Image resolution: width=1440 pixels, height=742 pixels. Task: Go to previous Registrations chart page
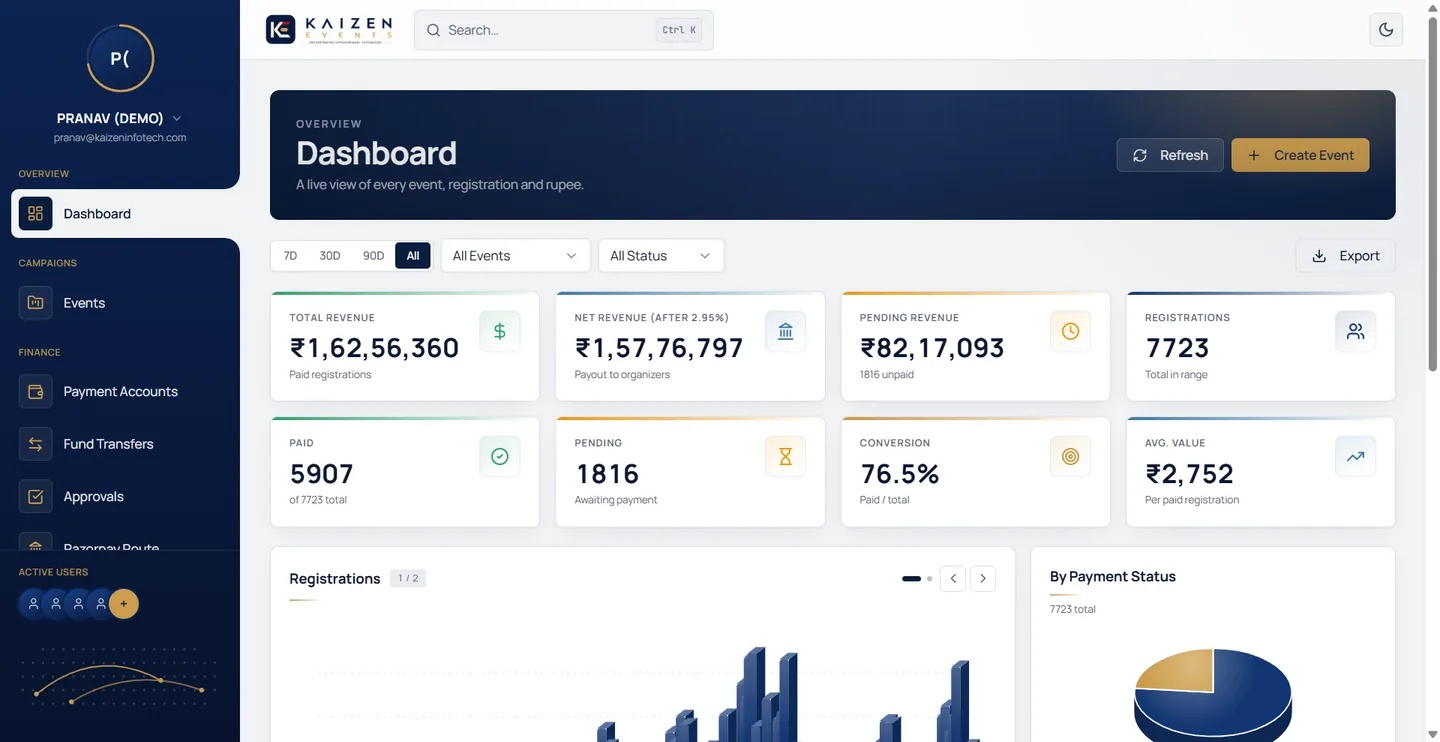pyautogui.click(x=953, y=578)
